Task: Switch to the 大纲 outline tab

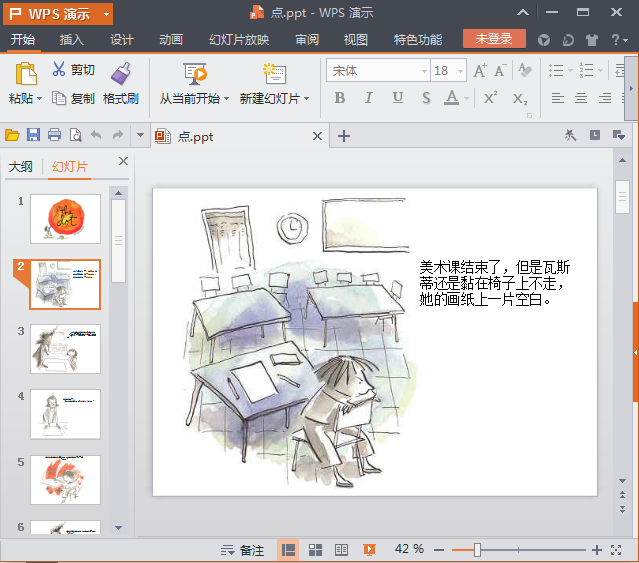Action: click(x=20, y=167)
